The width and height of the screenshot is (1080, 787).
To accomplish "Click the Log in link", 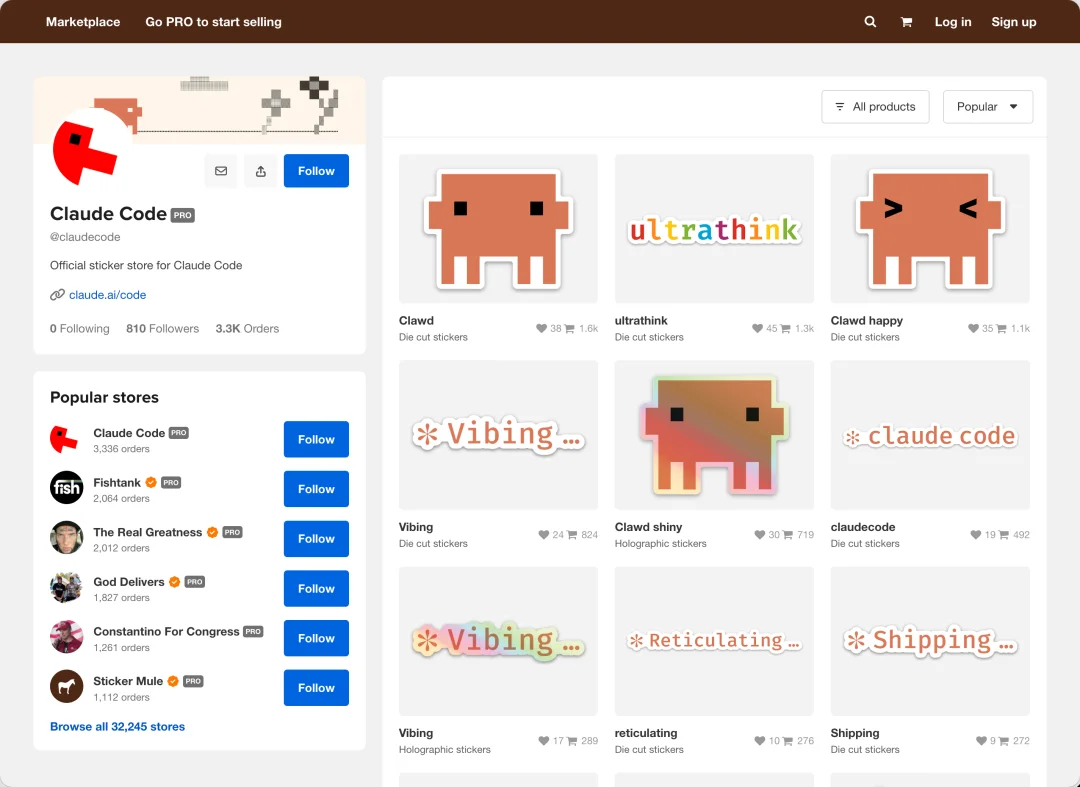I will [x=952, y=22].
